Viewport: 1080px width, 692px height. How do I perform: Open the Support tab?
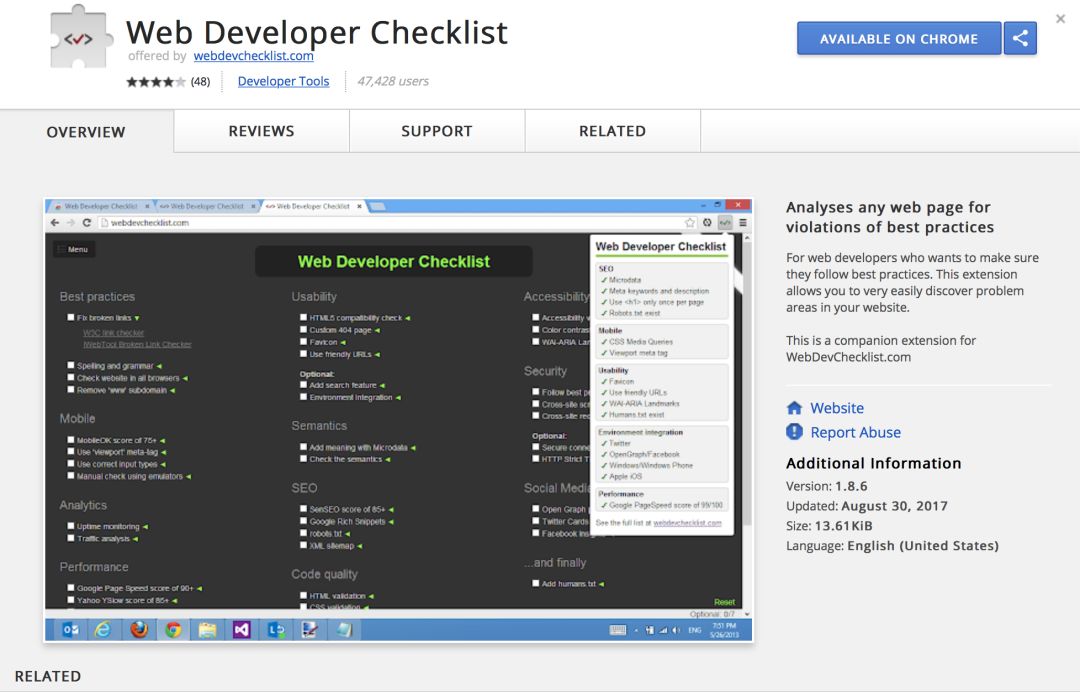click(x=437, y=131)
